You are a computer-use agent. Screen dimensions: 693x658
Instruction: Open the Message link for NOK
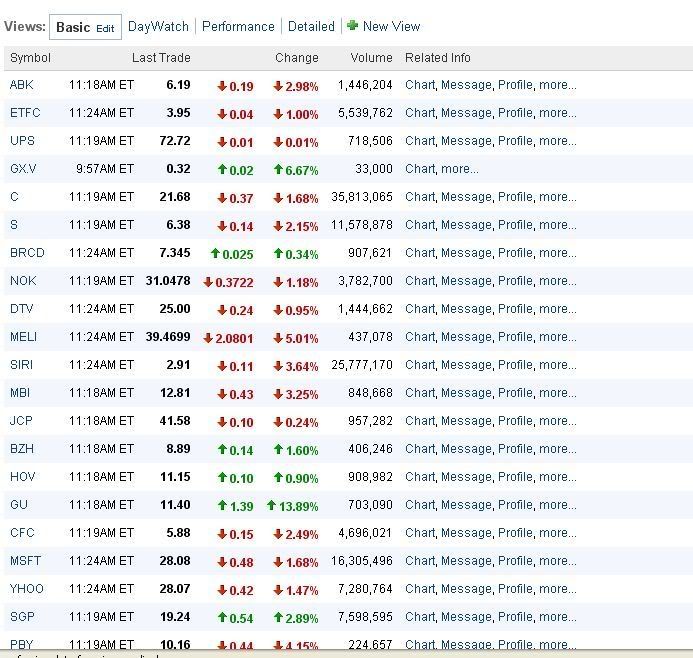pos(466,281)
